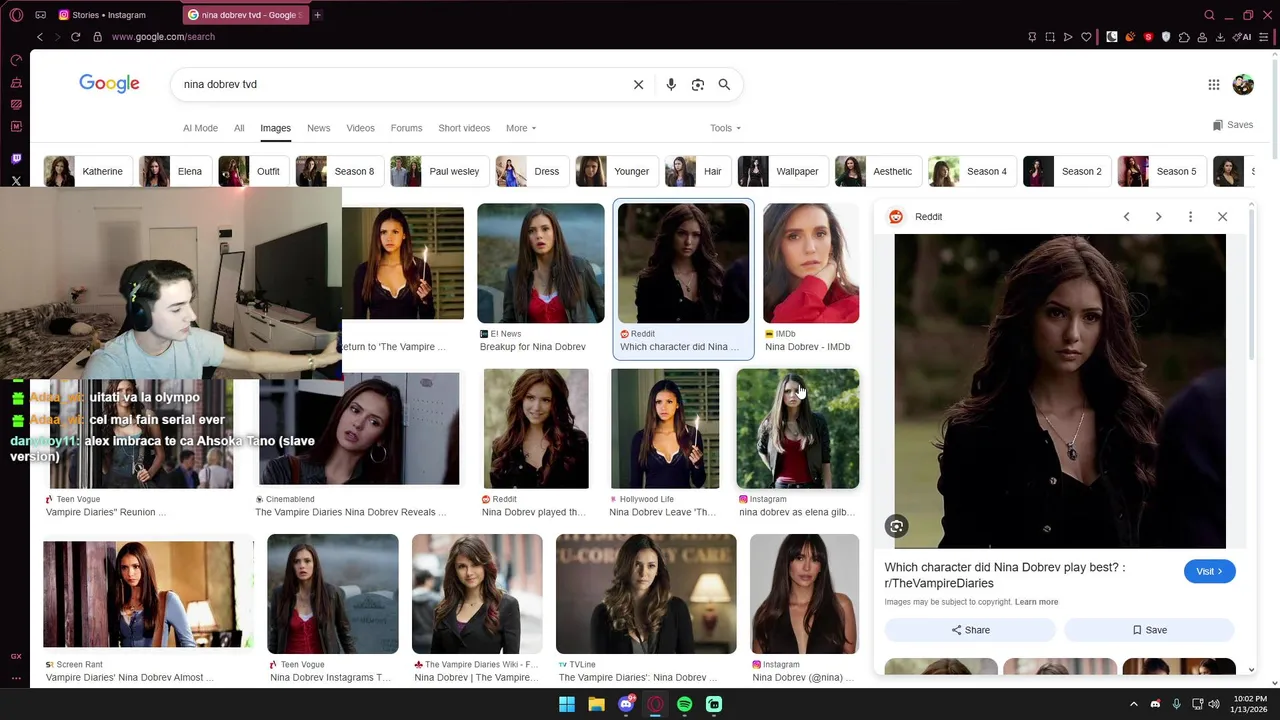Screen dimensions: 1280x720
Task: Switch to the Stories Instagram tab
Action: click(110, 15)
